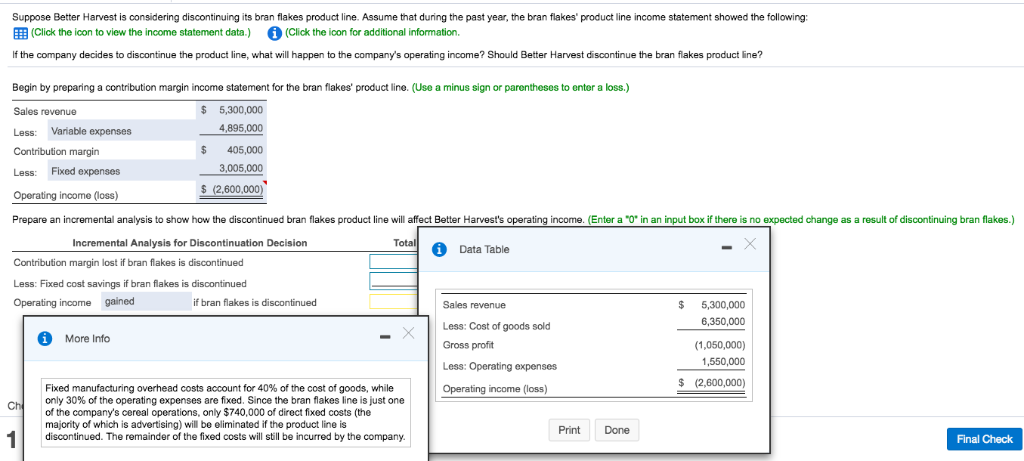Image resolution: width=1024 pixels, height=461 pixels.
Task: Select the Fixed cost savings input box
Action: [x=393, y=281]
